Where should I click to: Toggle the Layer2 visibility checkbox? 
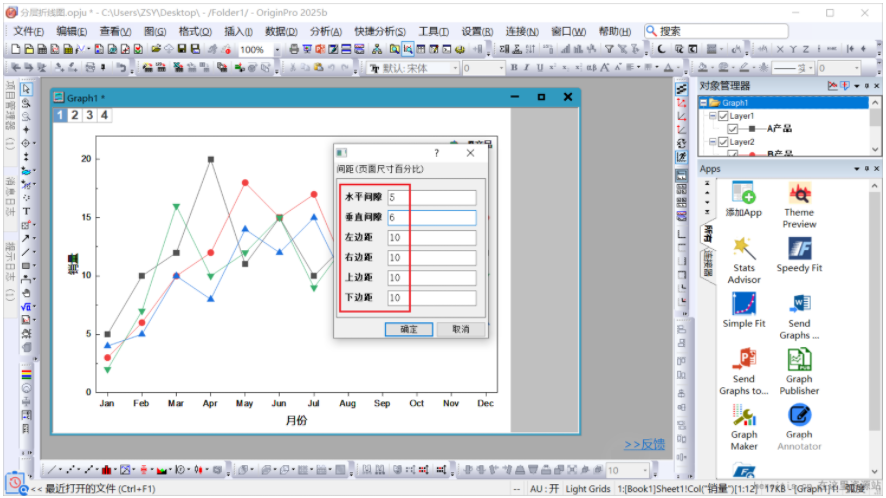click(x=723, y=142)
